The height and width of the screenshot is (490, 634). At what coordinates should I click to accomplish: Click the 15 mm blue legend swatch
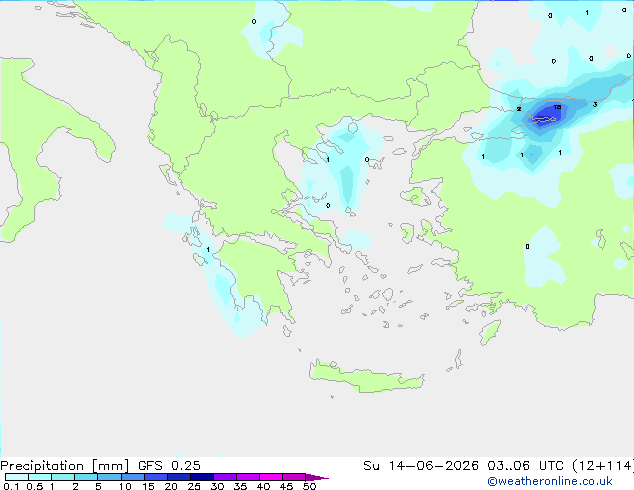tap(156, 477)
